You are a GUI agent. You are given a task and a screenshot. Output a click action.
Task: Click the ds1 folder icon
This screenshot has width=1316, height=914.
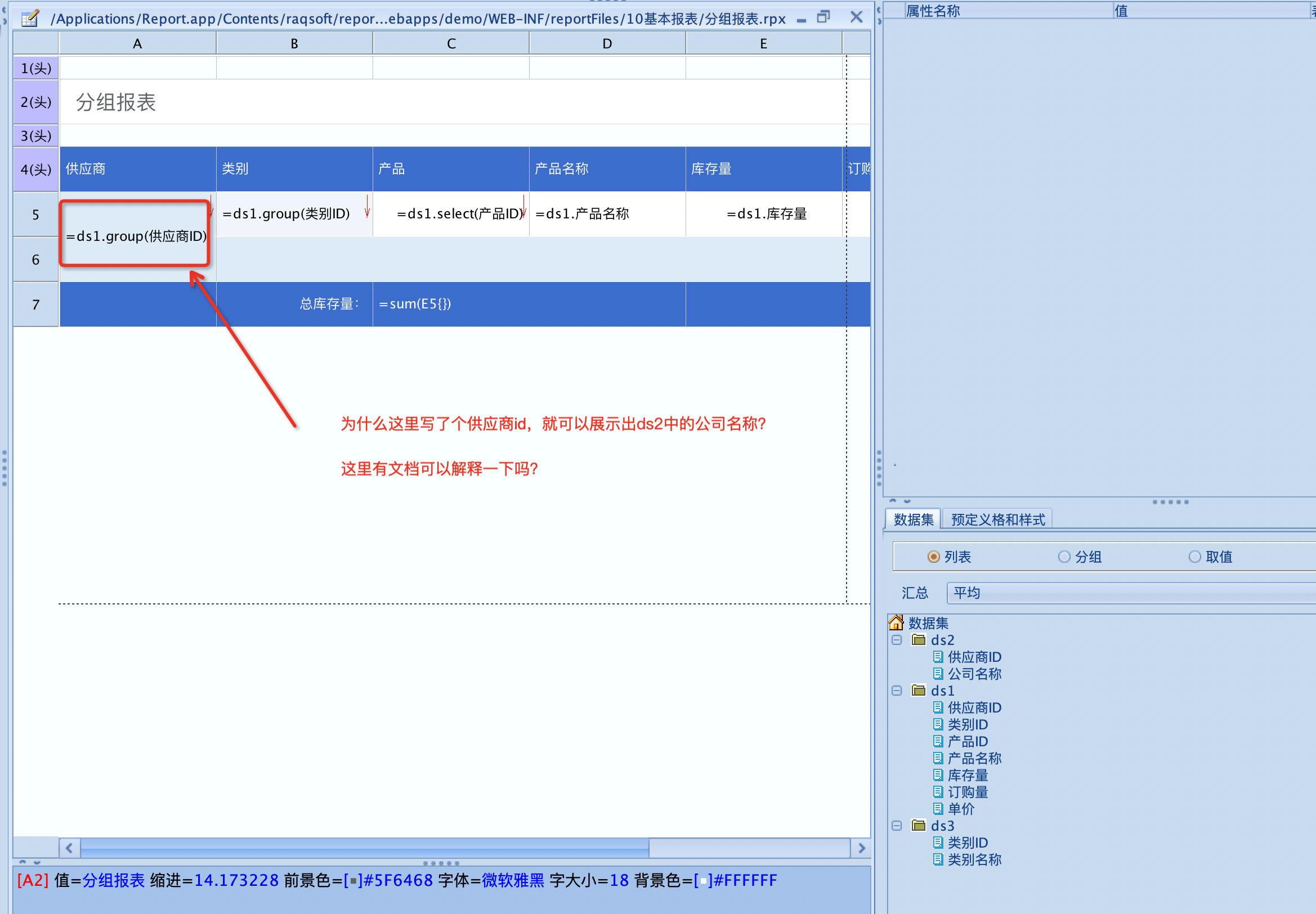coord(919,690)
